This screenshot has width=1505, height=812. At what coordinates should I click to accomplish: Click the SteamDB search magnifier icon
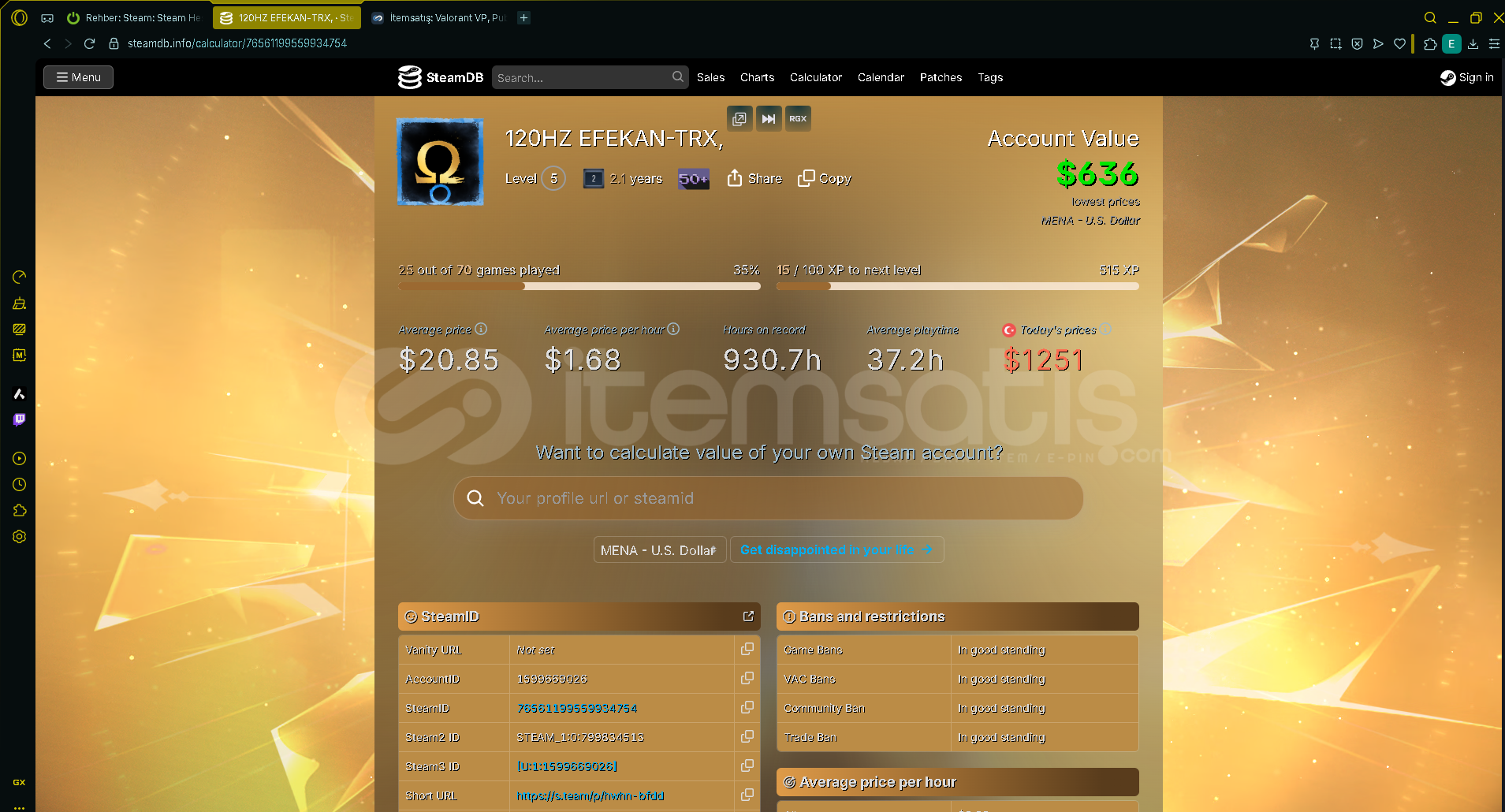tap(678, 76)
